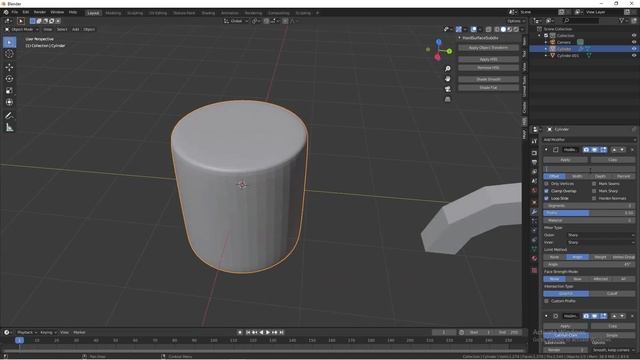Hide the selected Cylinder with its eye icon
Image resolution: width=640 pixels, height=360 pixels.
click(x=634, y=49)
